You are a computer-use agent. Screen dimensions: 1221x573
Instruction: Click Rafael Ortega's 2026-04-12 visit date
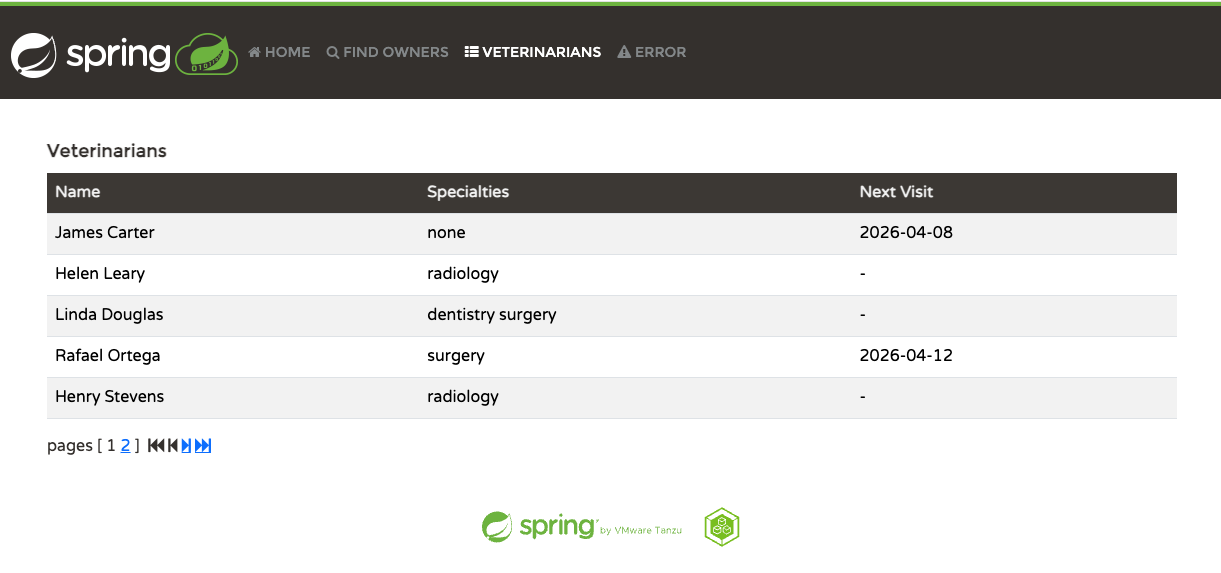[x=906, y=356]
